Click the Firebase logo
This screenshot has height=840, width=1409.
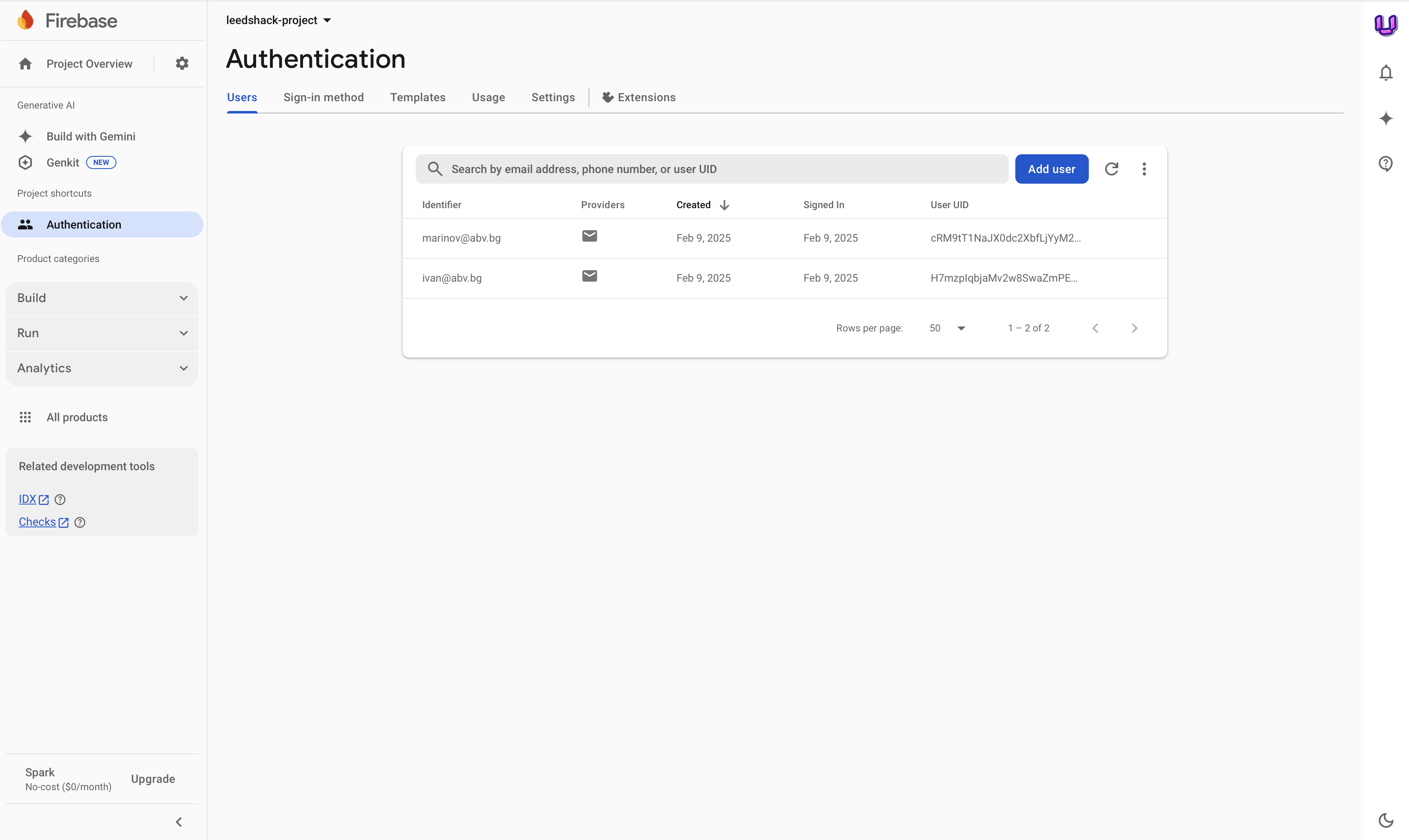click(x=67, y=20)
